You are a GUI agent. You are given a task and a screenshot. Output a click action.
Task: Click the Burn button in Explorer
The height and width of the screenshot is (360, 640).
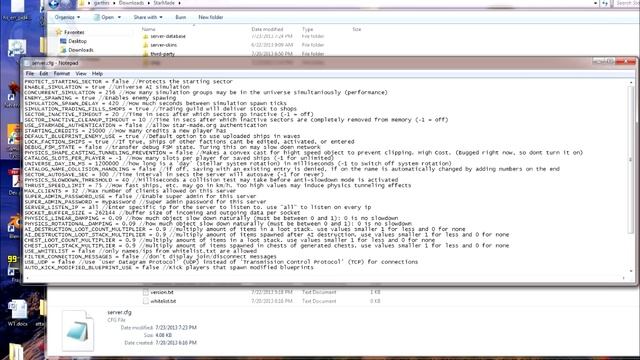tap(180, 17)
